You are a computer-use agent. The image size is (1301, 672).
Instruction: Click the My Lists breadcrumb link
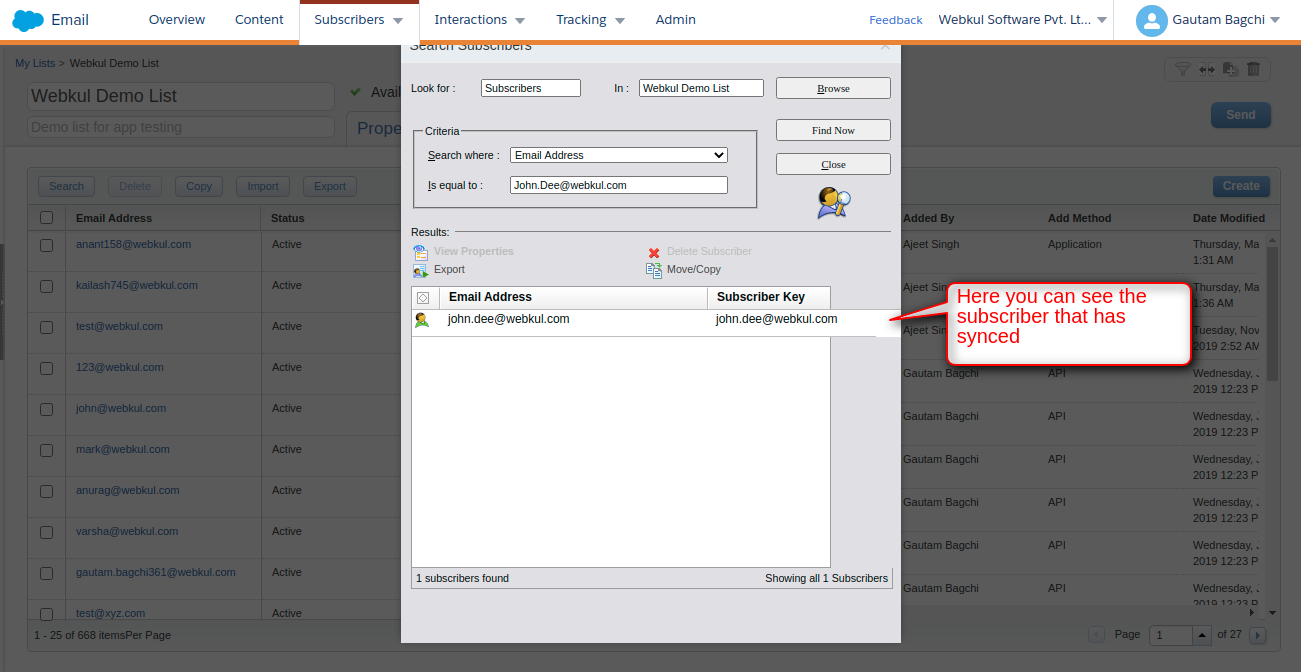pos(35,63)
